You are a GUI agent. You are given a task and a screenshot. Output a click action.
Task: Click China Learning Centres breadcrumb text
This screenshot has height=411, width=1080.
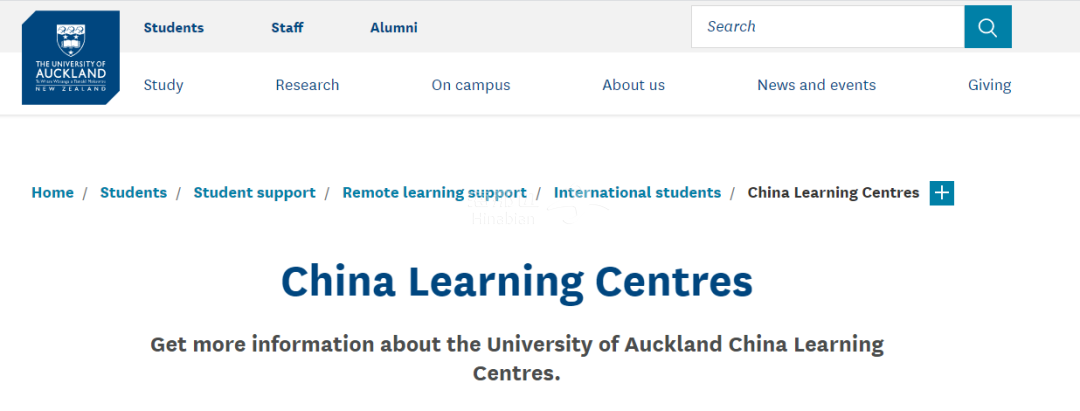tap(833, 193)
